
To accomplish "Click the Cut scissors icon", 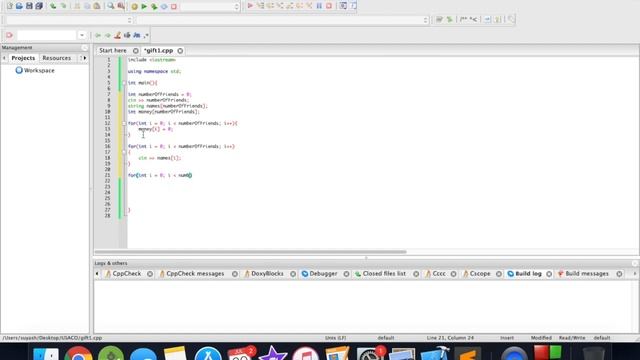I will (x=77, y=6).
